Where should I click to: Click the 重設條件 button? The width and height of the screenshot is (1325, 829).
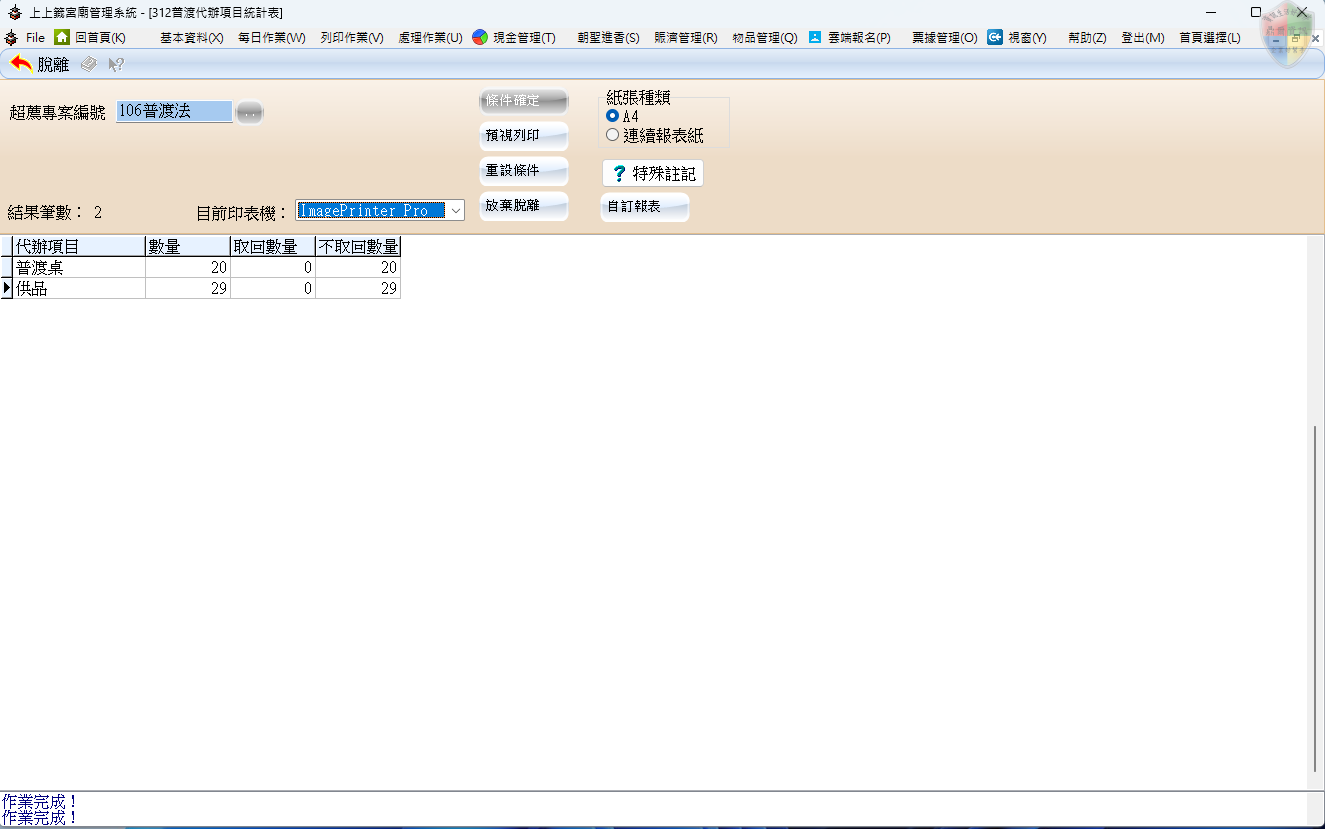pyautogui.click(x=523, y=171)
